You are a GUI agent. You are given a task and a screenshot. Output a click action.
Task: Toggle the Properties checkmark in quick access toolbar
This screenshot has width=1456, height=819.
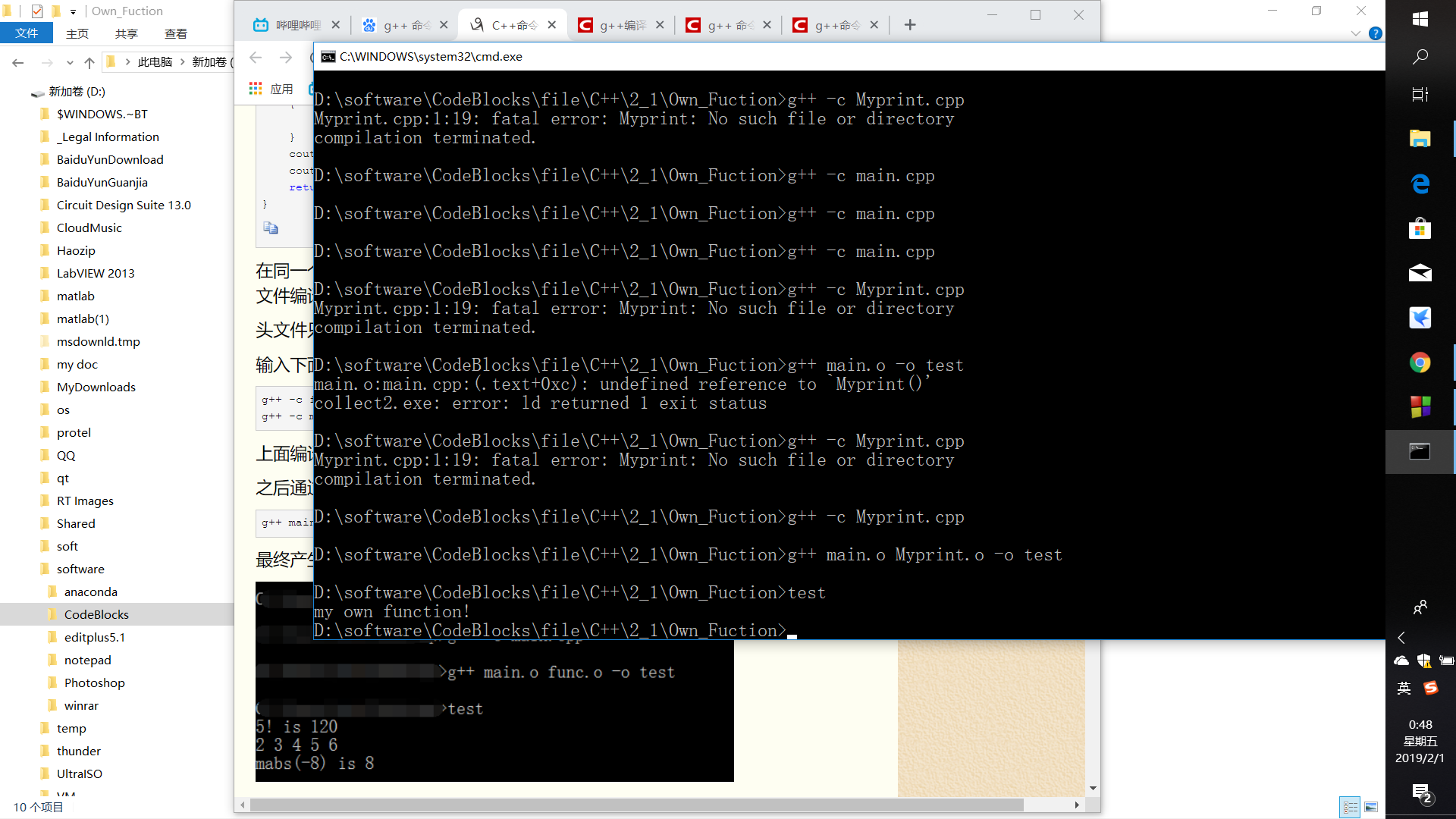coord(37,11)
